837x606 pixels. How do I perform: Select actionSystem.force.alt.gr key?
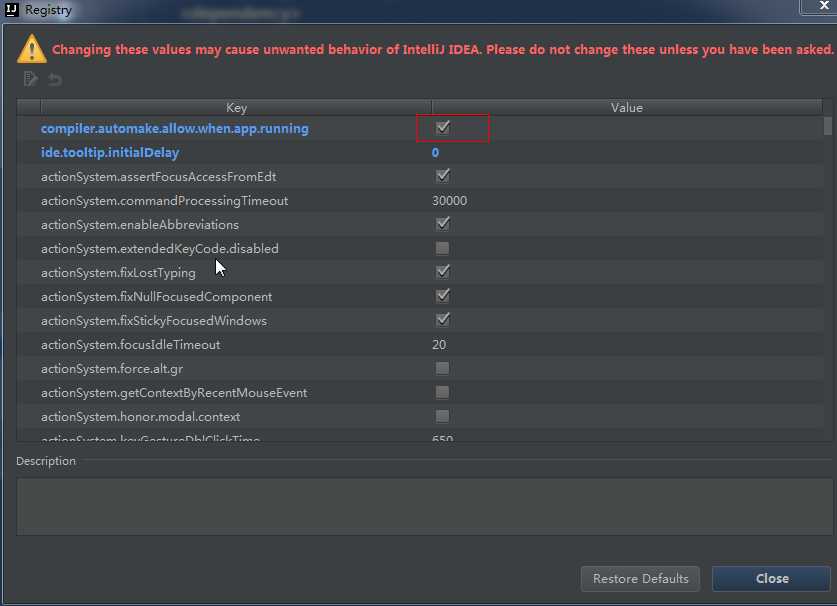pyautogui.click(x=112, y=369)
